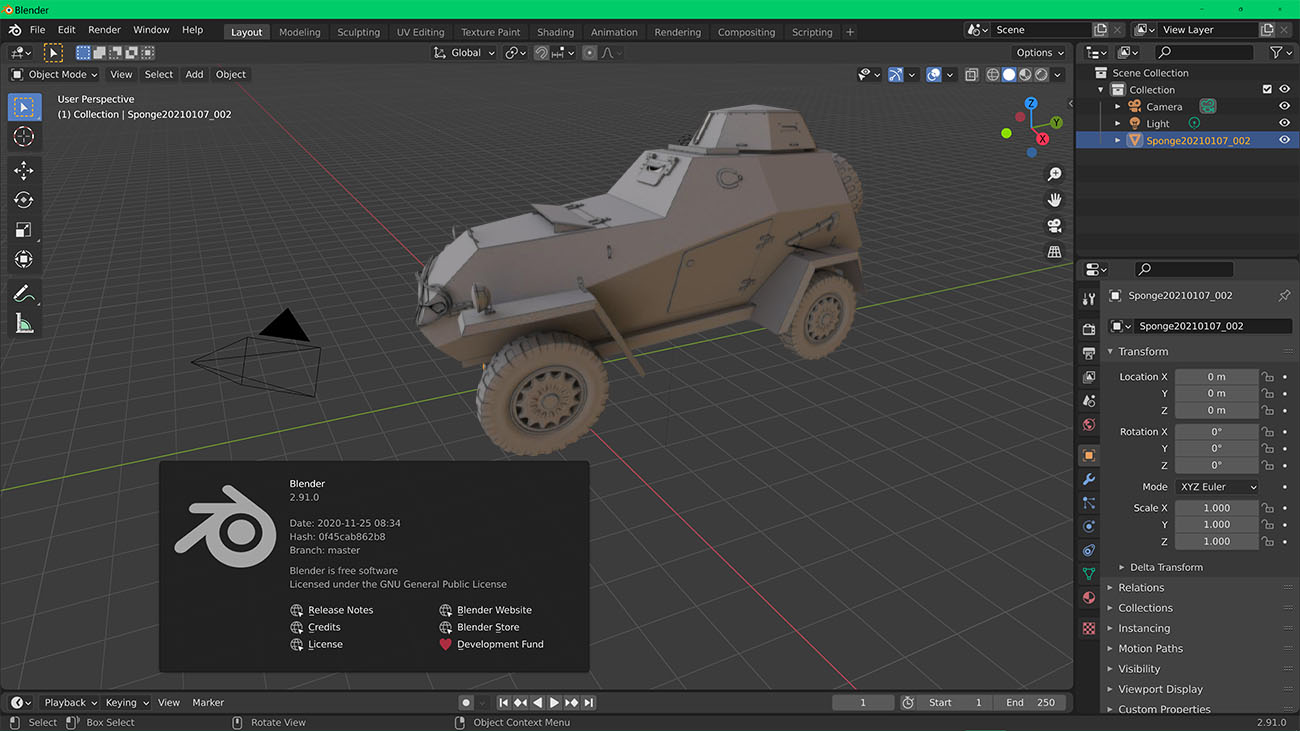Click the Location X value field
The height and width of the screenshot is (732, 1300).
point(1216,376)
